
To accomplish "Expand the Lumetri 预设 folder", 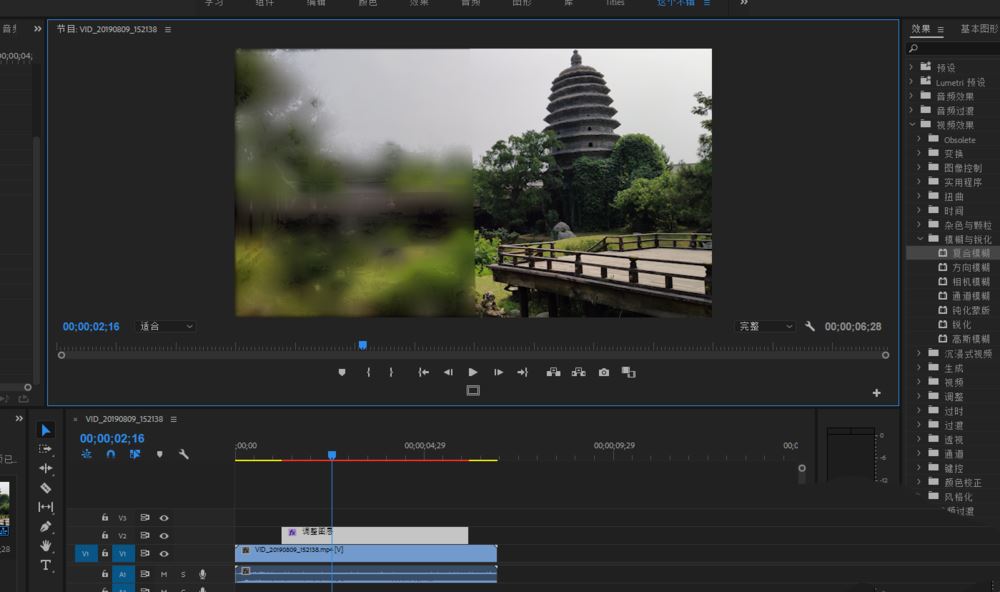I will pyautogui.click(x=911, y=82).
